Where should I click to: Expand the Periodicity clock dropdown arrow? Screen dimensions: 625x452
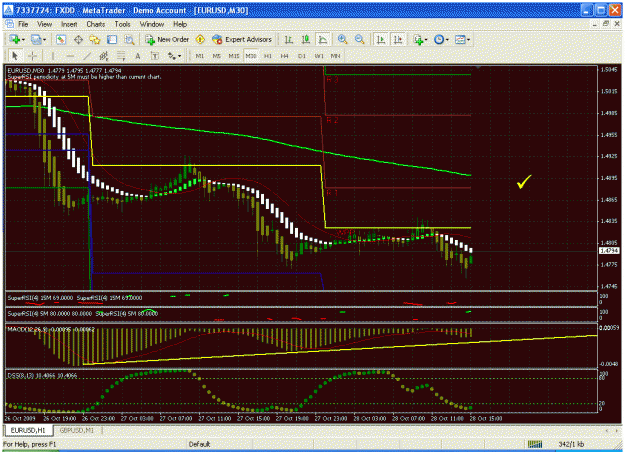point(447,39)
